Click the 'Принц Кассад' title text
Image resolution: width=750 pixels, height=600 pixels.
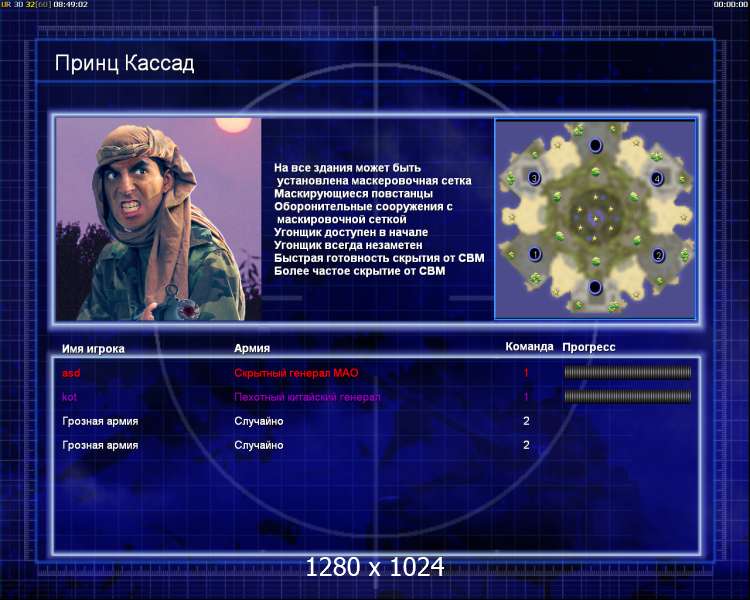pos(124,63)
